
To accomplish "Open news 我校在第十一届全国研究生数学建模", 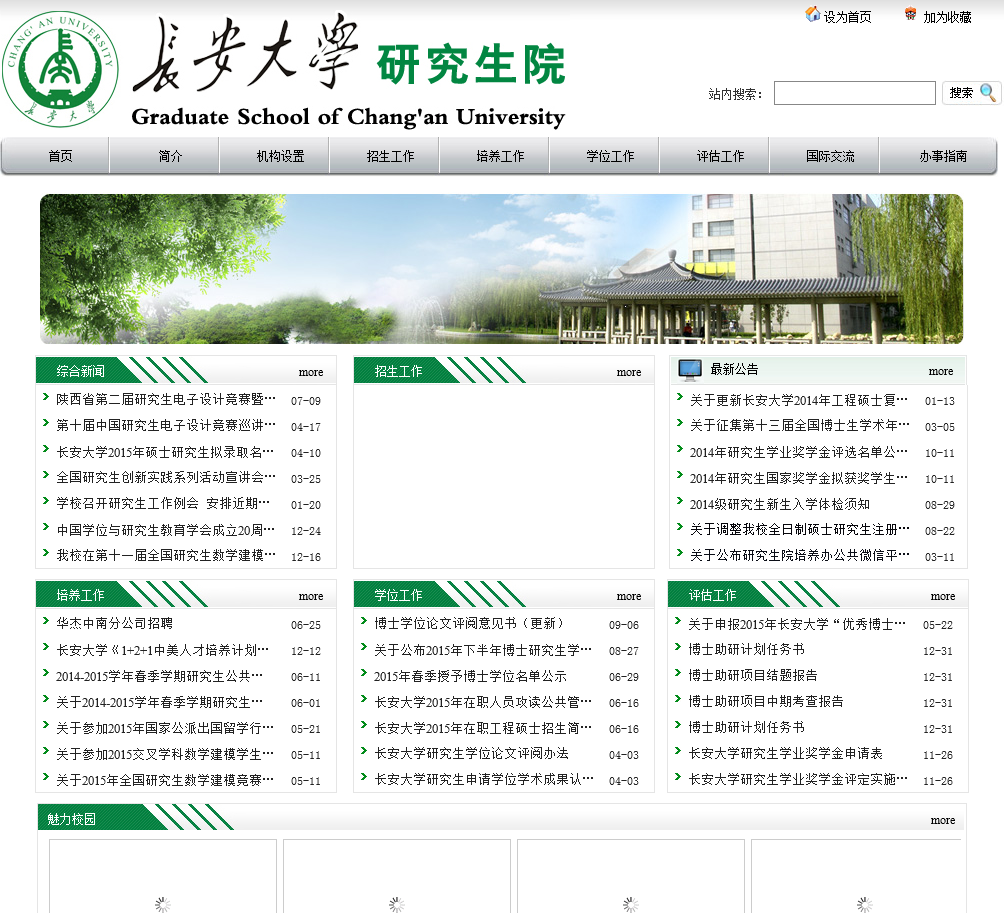I will (166, 556).
